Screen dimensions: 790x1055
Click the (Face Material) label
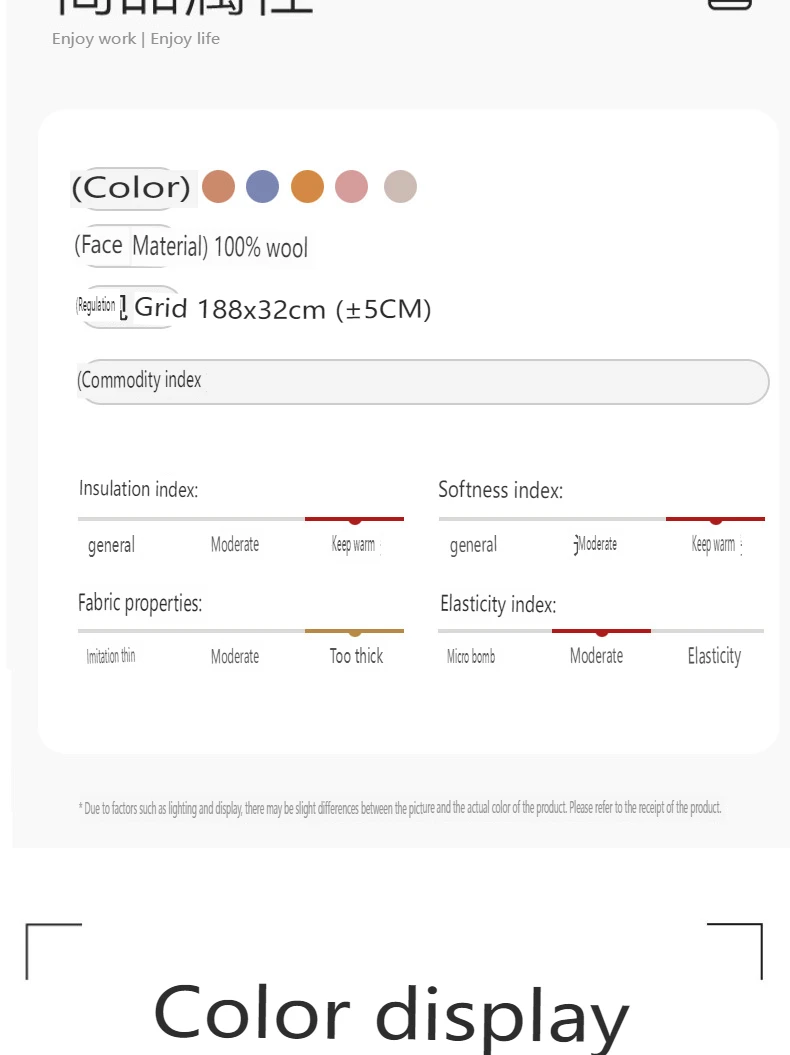(140, 246)
